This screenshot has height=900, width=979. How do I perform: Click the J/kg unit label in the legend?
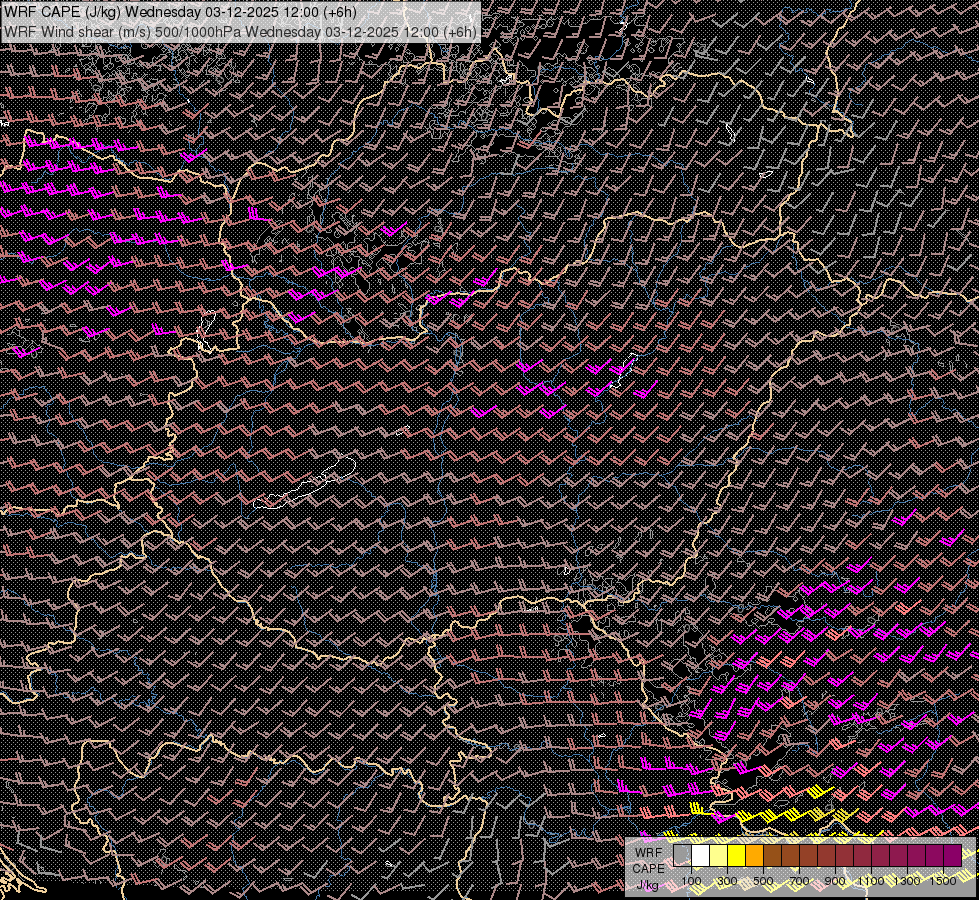click(648, 884)
